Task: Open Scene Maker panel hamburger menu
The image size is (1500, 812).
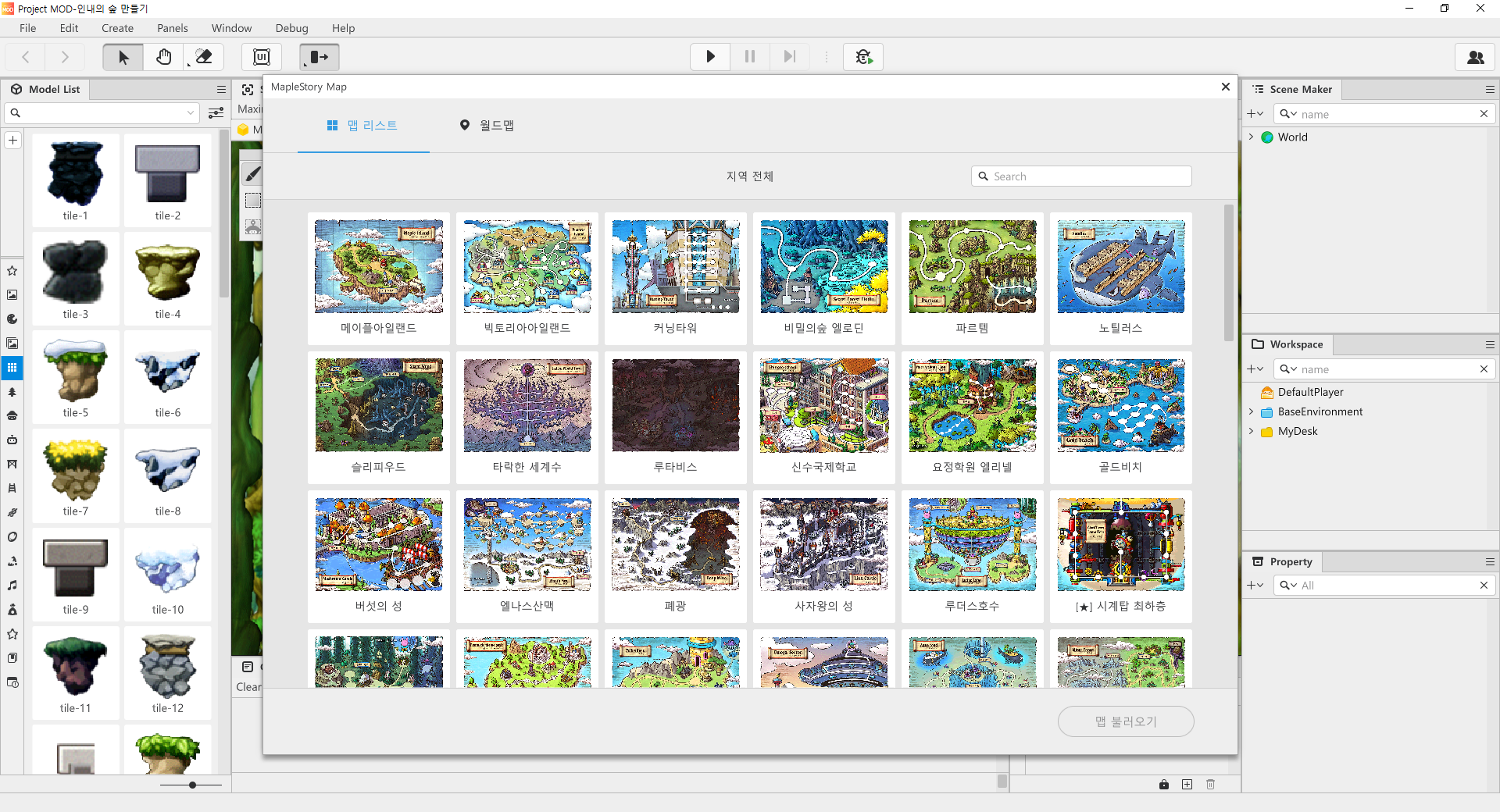Action: click(1490, 89)
